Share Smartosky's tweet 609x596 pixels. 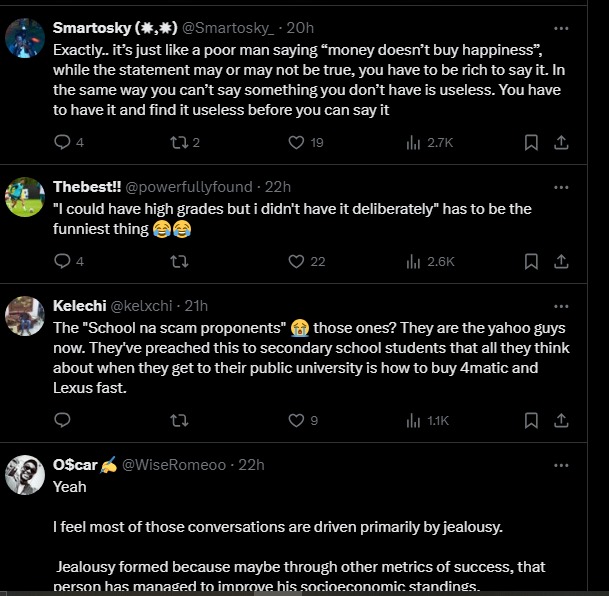click(x=561, y=143)
